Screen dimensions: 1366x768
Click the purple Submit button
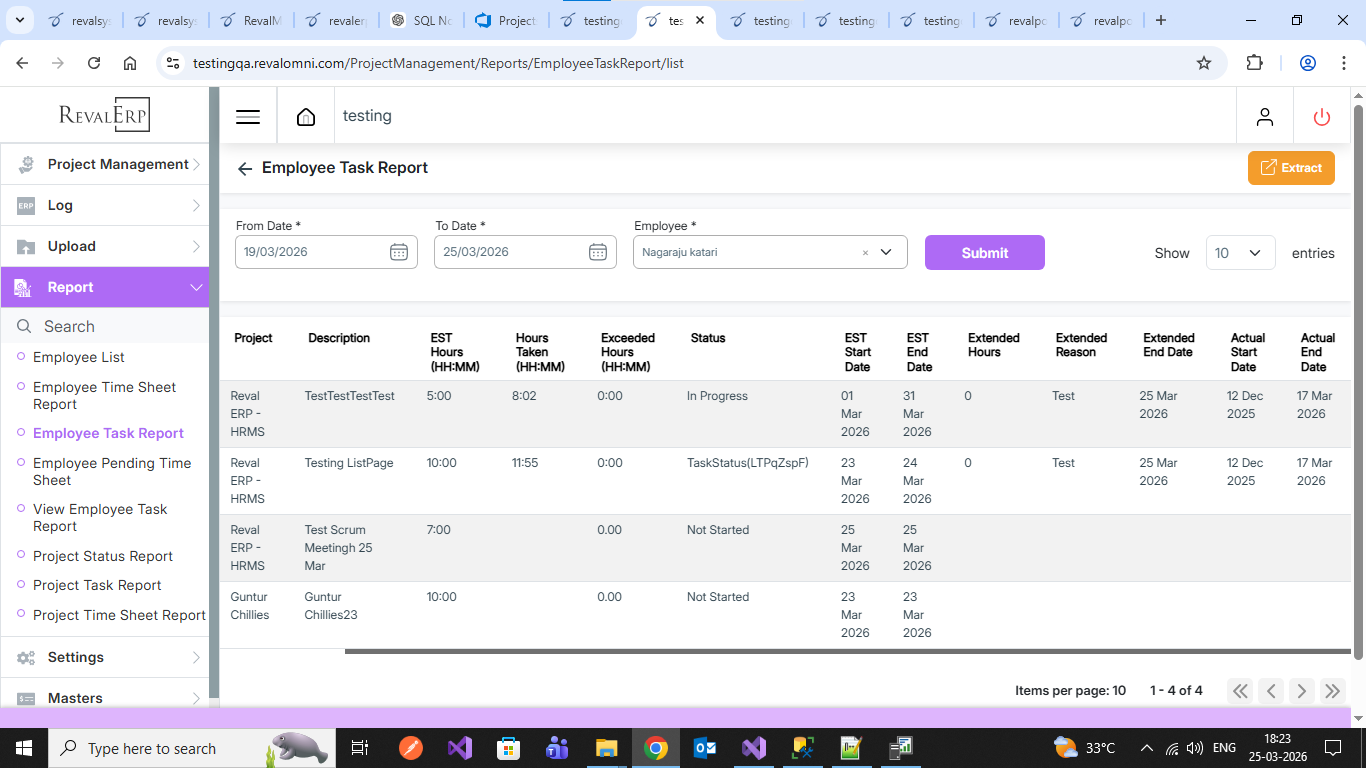984,253
